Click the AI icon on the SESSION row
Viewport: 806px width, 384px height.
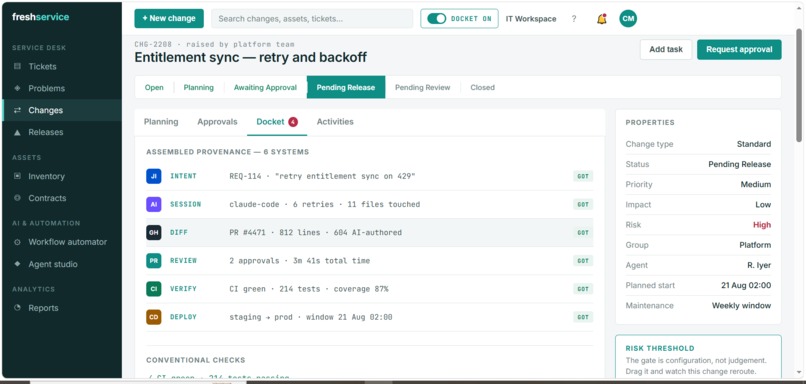click(153, 204)
